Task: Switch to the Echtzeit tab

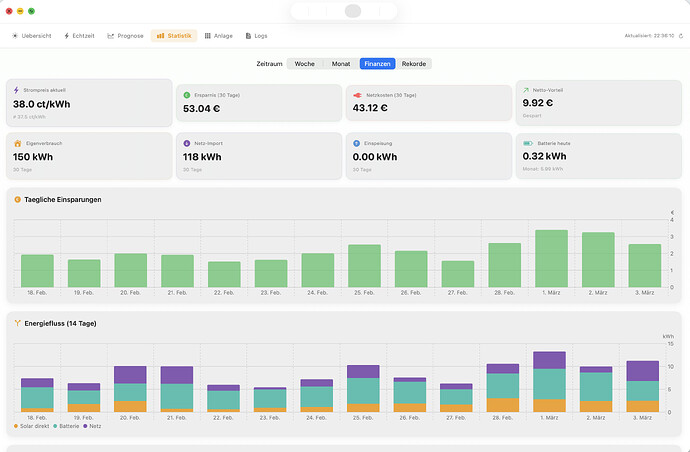Action: [79, 36]
